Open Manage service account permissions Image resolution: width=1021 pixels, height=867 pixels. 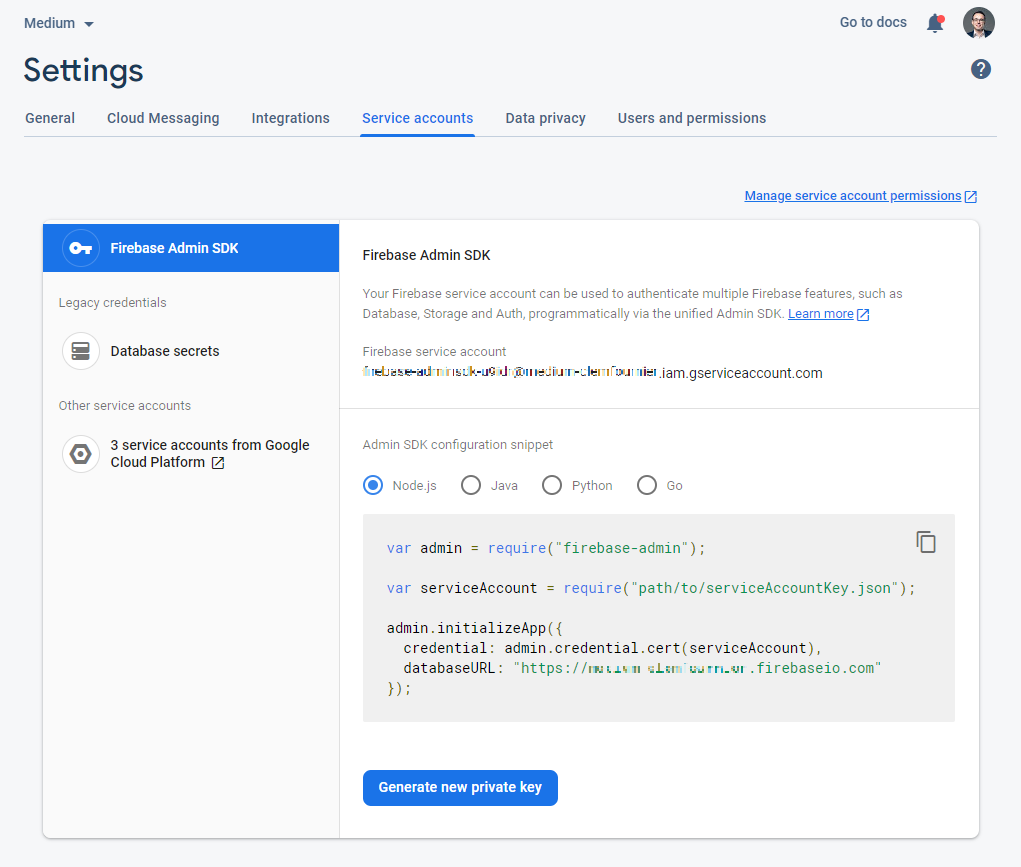point(853,195)
